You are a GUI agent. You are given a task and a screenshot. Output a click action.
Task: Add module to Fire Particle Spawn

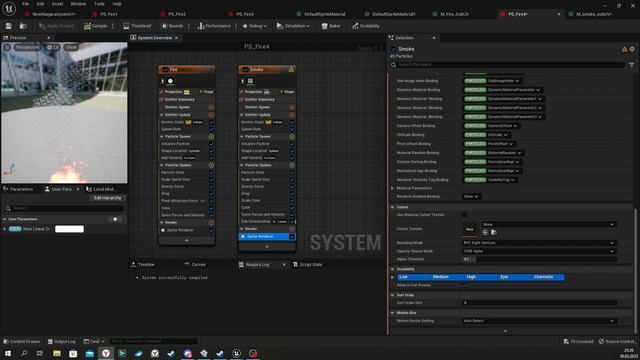(x=211, y=137)
